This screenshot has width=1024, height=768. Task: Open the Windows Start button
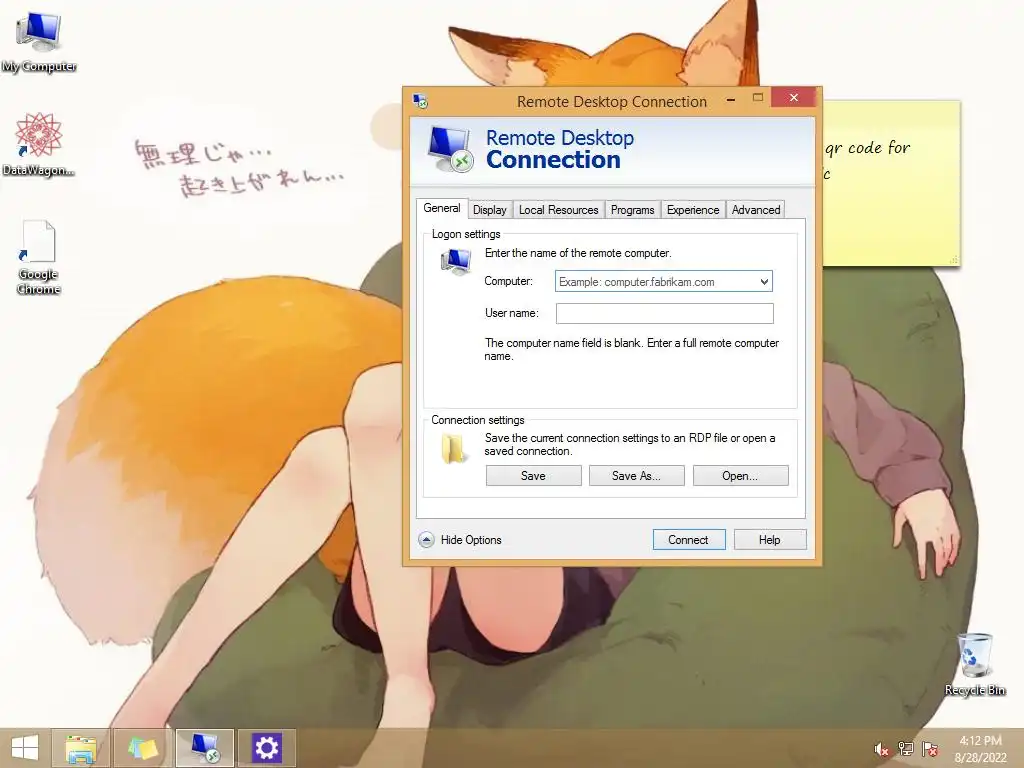tap(25, 748)
